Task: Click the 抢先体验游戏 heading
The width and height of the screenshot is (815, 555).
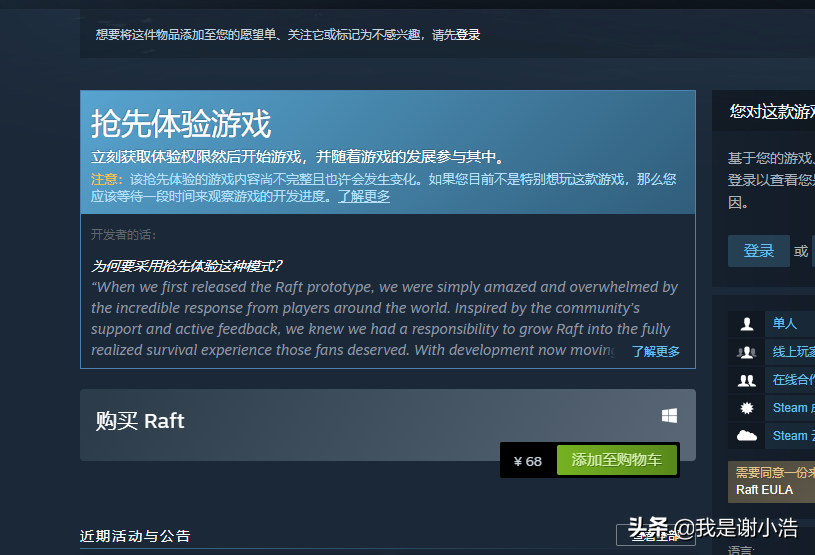Action: [181, 124]
